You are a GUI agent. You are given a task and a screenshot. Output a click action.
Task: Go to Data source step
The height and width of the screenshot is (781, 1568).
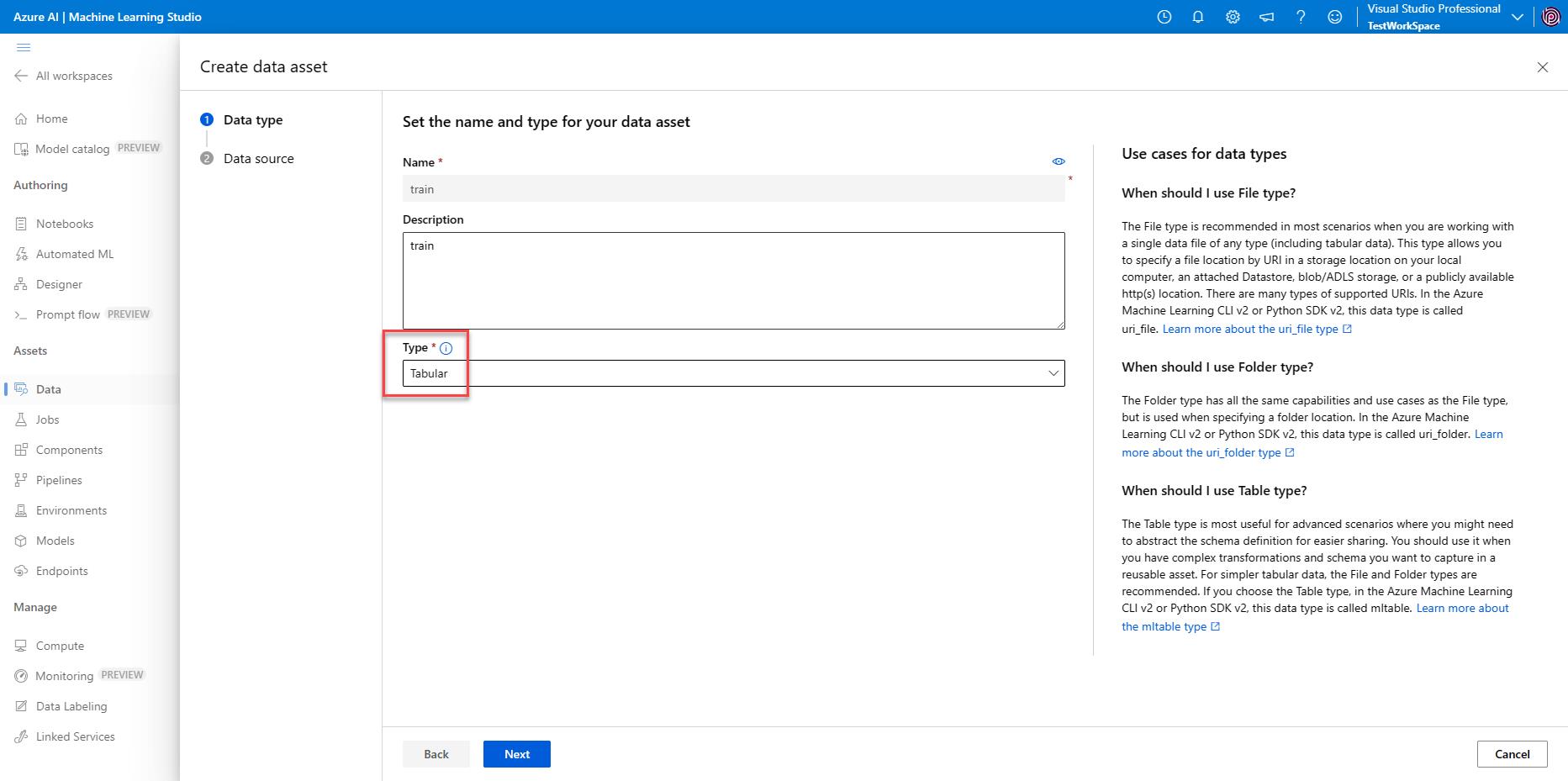[x=258, y=159]
